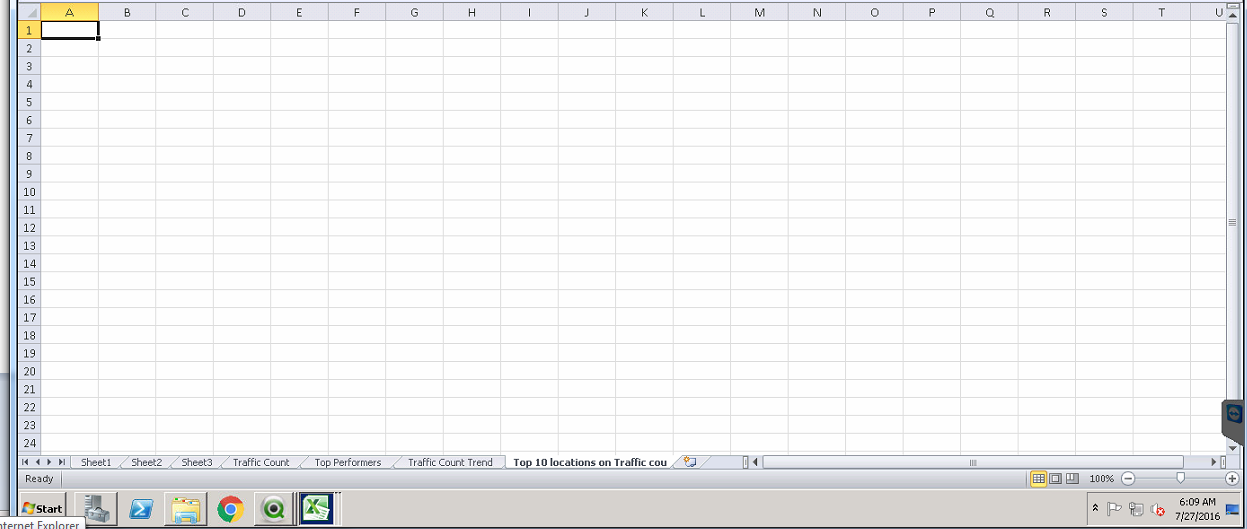
Task: Click the vertical scrollbar thumb
Action: coord(1233,222)
